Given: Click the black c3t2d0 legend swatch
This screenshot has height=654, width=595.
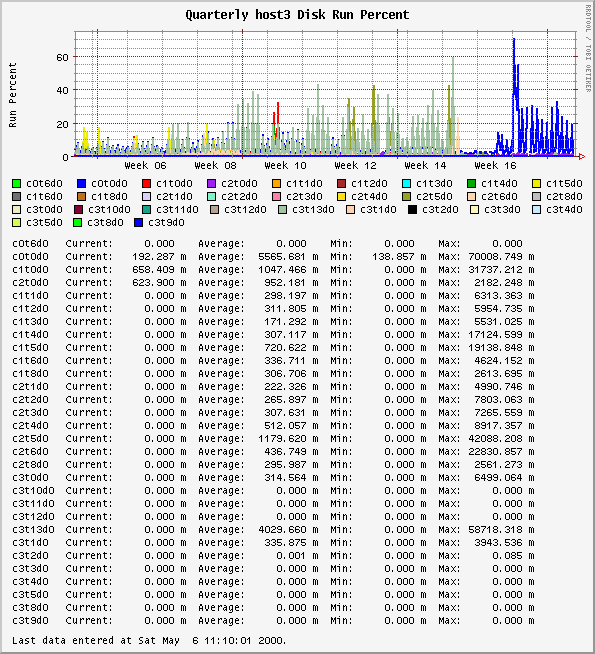Looking at the screenshot, I should point(412,209).
